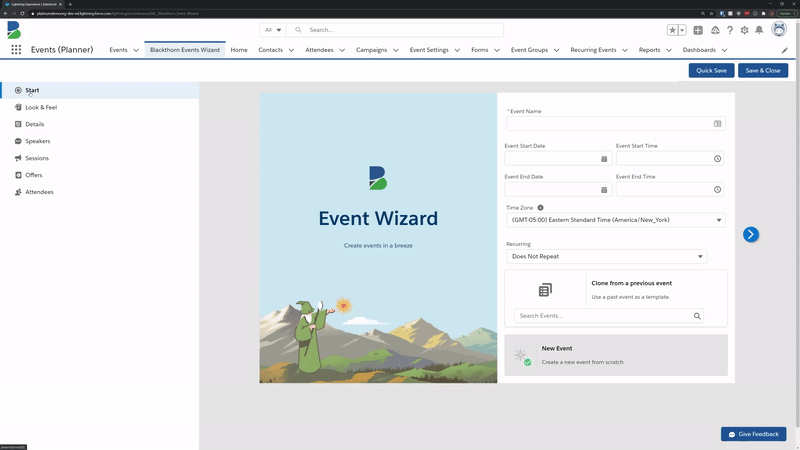
Task: Open the Event Start Time clock picker
Action: point(717,159)
